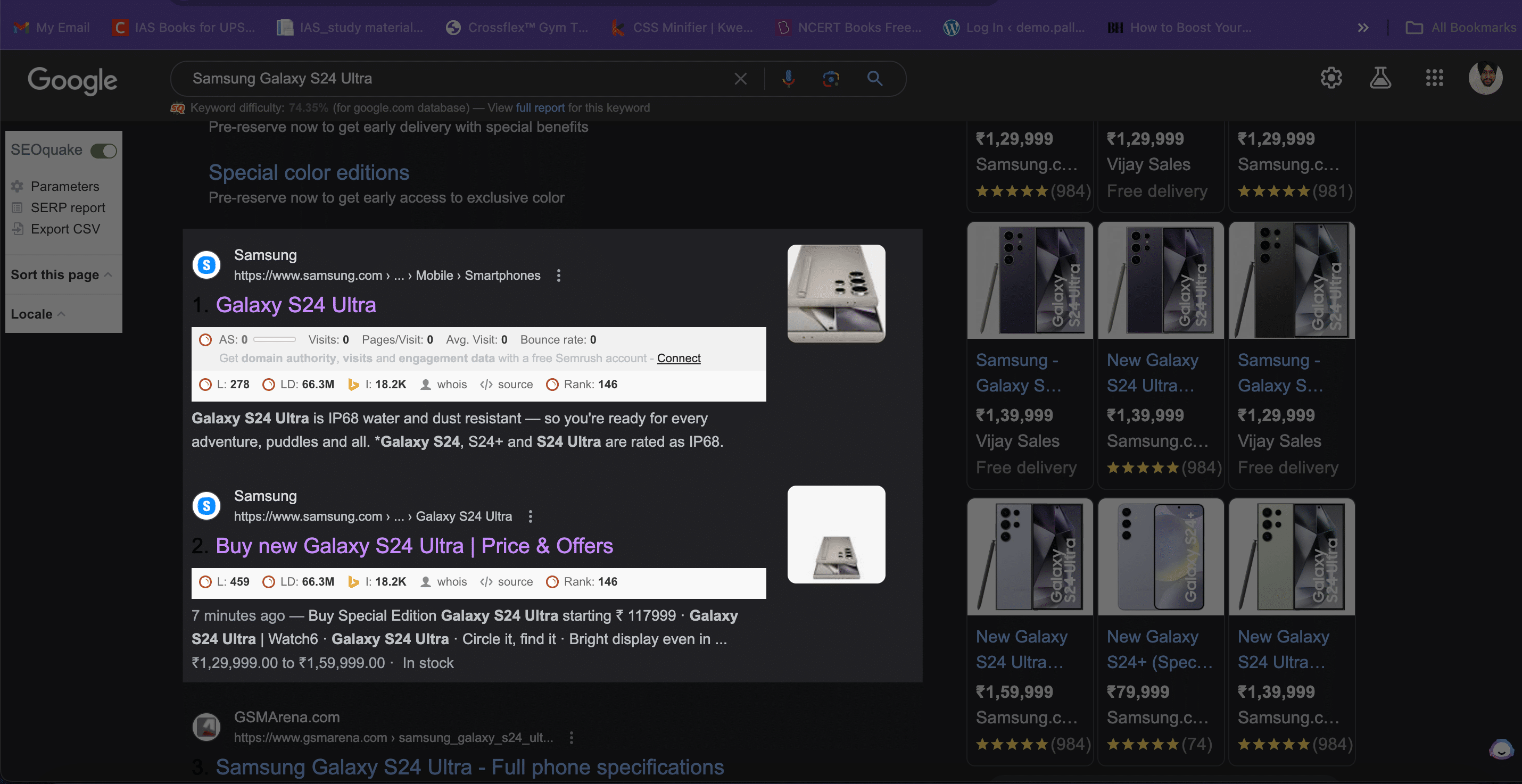Open GSMArena Full phone specifications result

[470, 766]
